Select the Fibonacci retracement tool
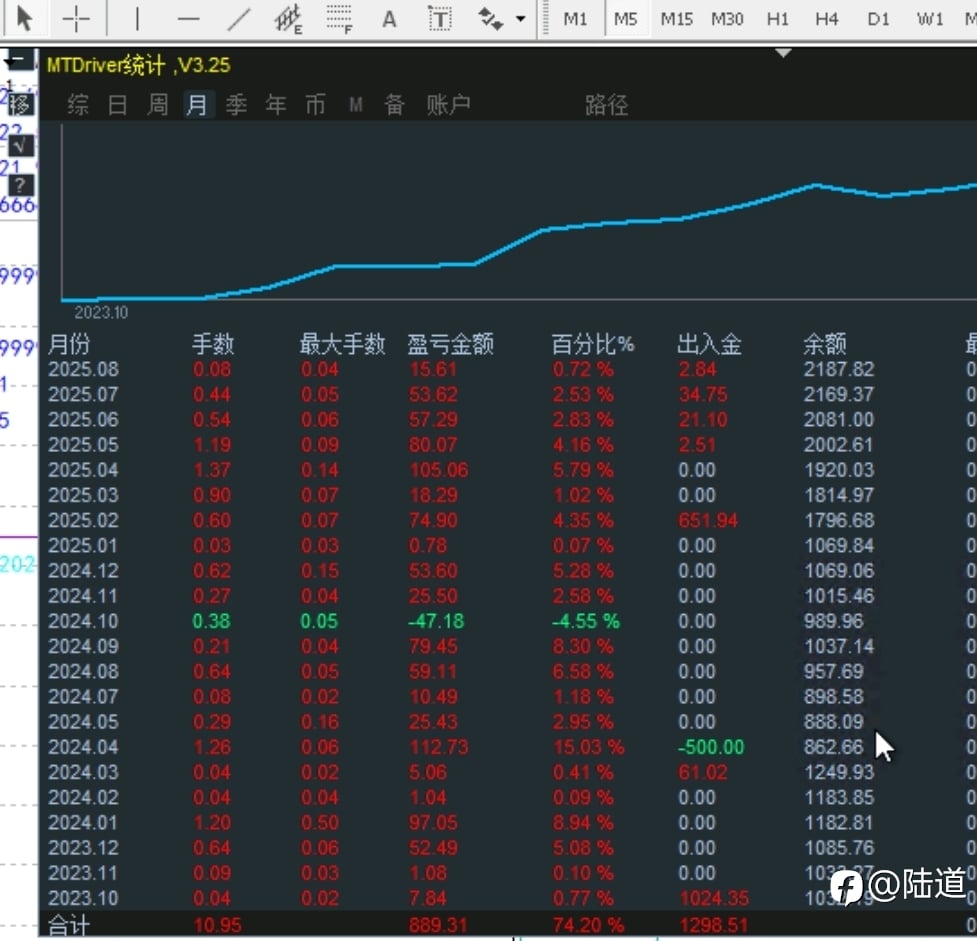 [339, 19]
